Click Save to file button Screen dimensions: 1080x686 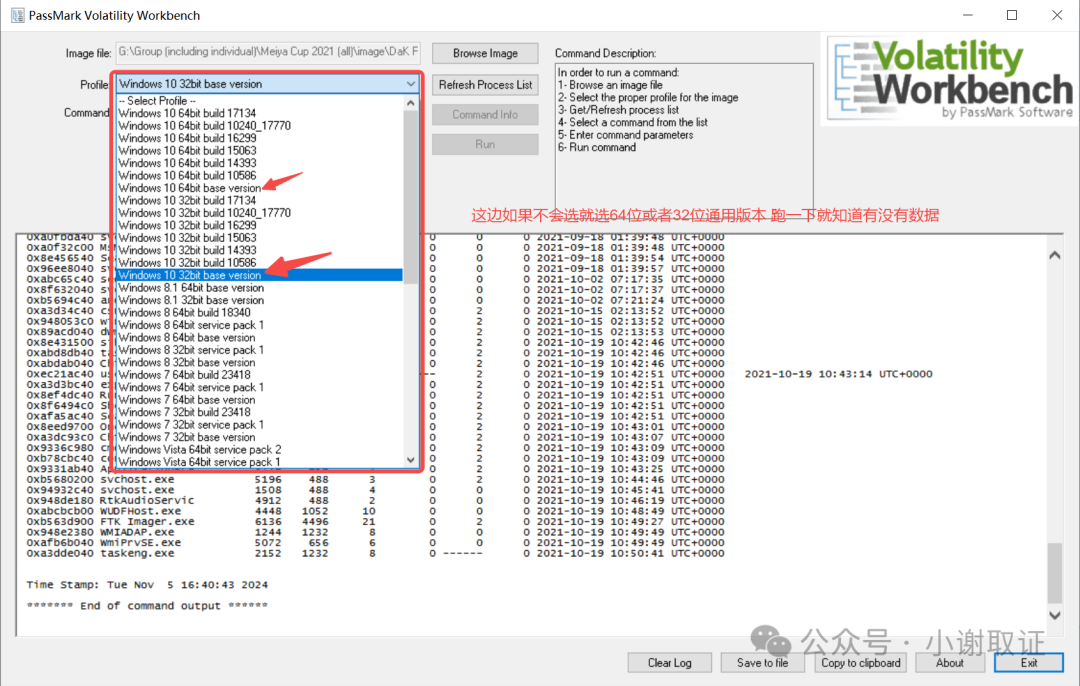pos(762,663)
